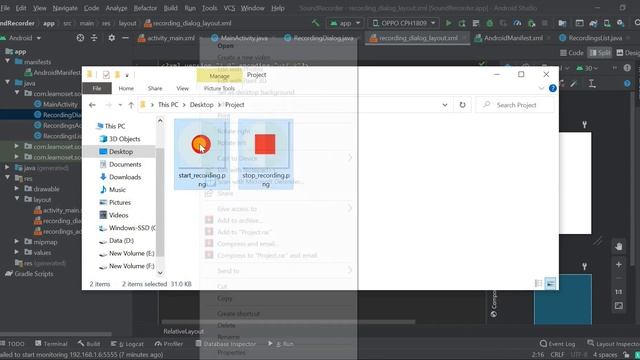Viewport: 640px width, 360px height.
Task: Start debugging with the bug icon
Action: pos(489,23)
